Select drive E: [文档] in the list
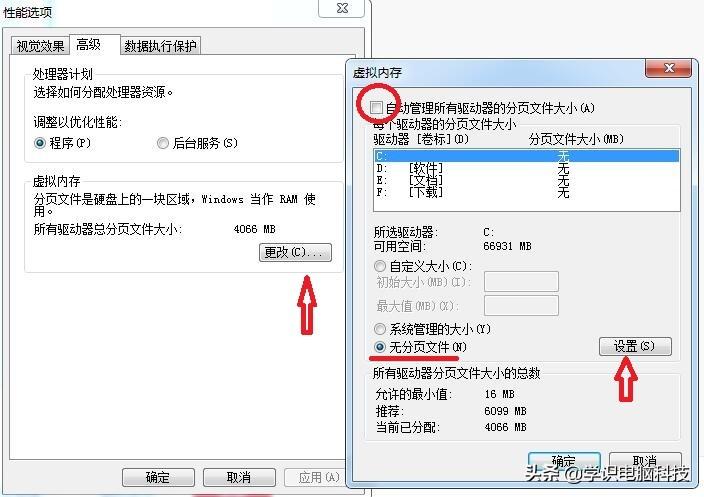This screenshot has height=497, width=704. [x=527, y=180]
